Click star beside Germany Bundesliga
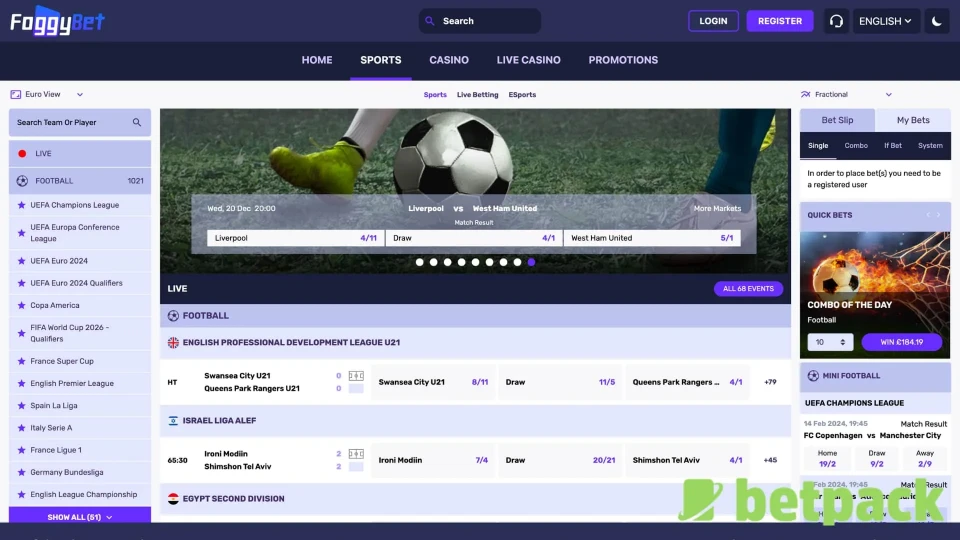 [x=21, y=472]
